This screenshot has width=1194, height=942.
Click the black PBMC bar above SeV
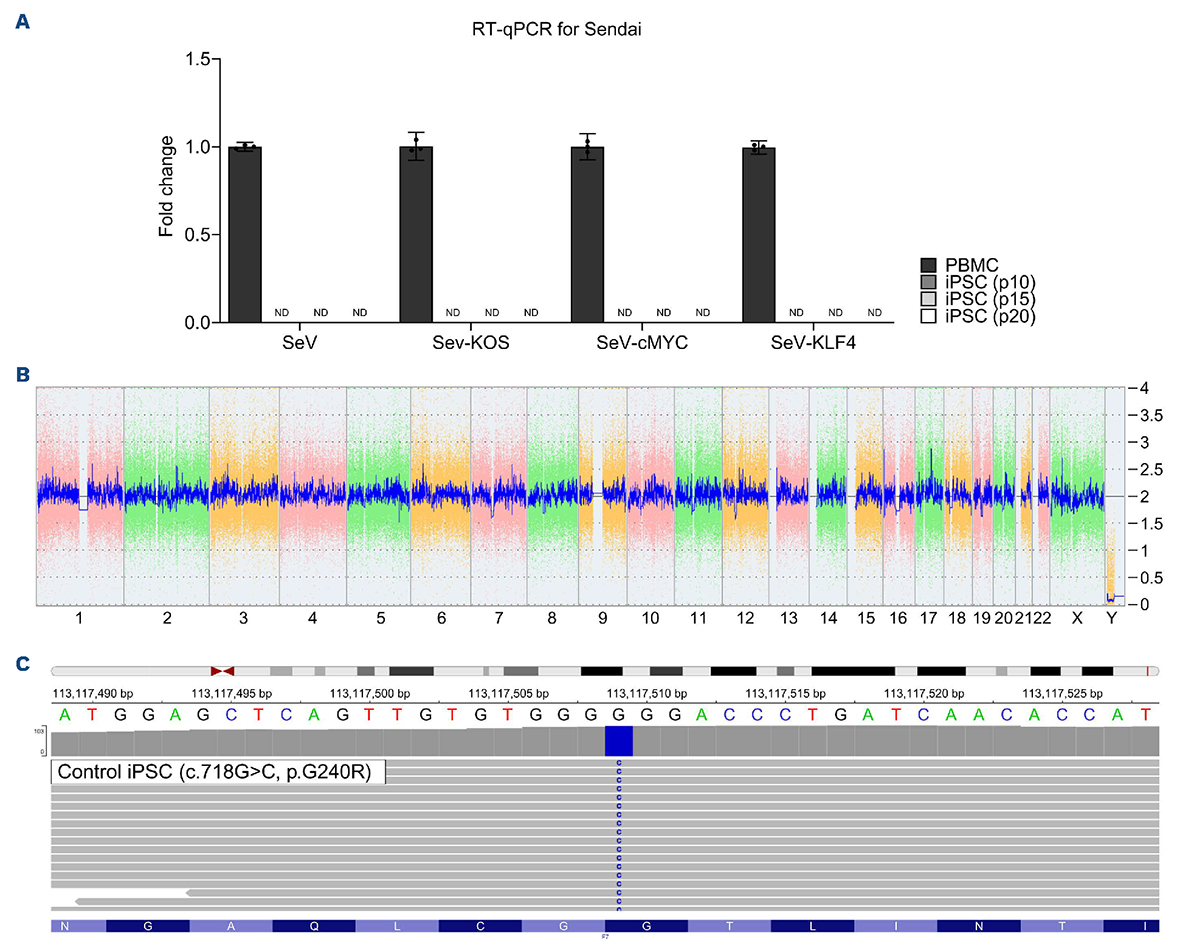[245, 234]
